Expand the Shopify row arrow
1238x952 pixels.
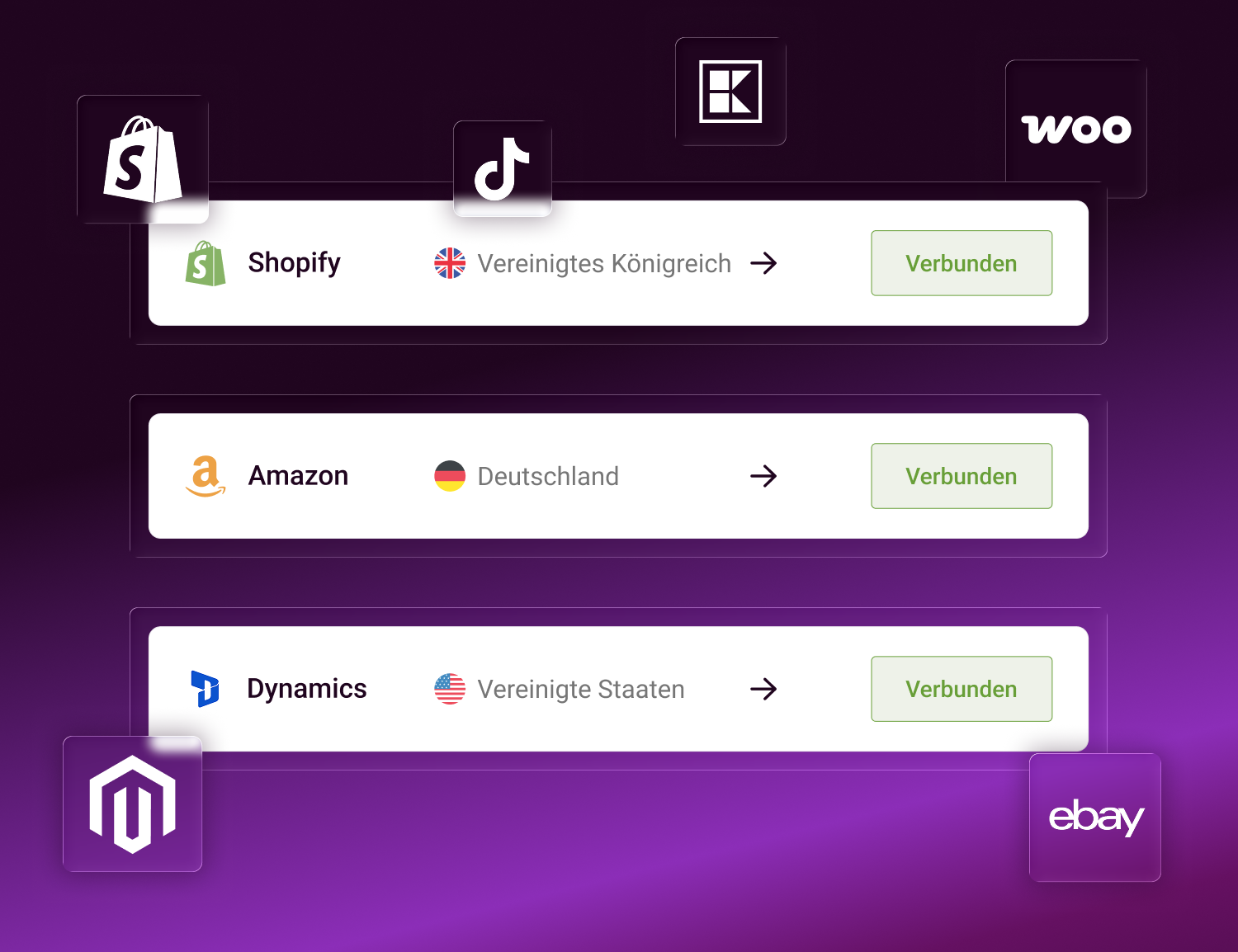(x=763, y=263)
